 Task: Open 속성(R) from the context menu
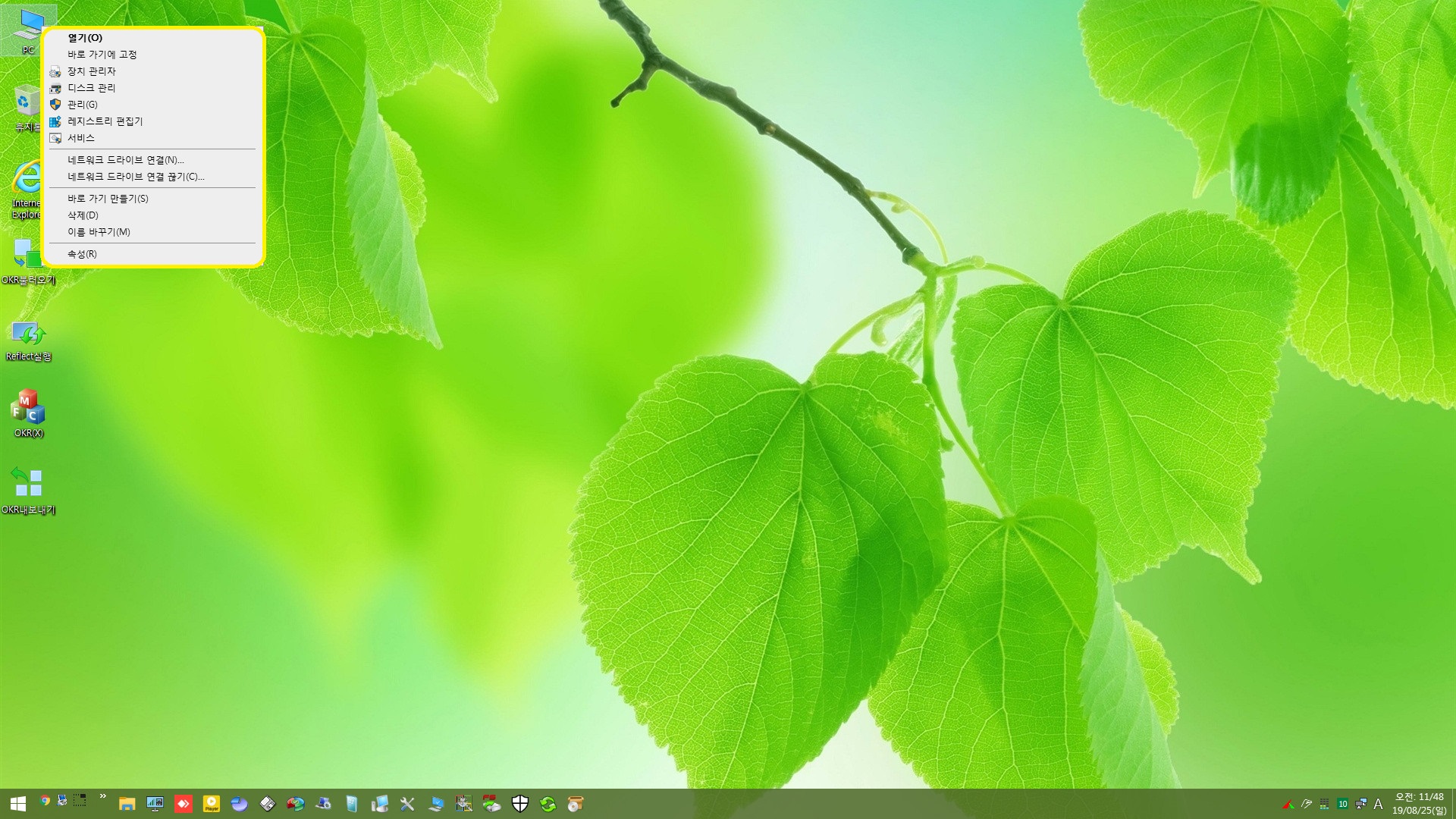pos(152,254)
